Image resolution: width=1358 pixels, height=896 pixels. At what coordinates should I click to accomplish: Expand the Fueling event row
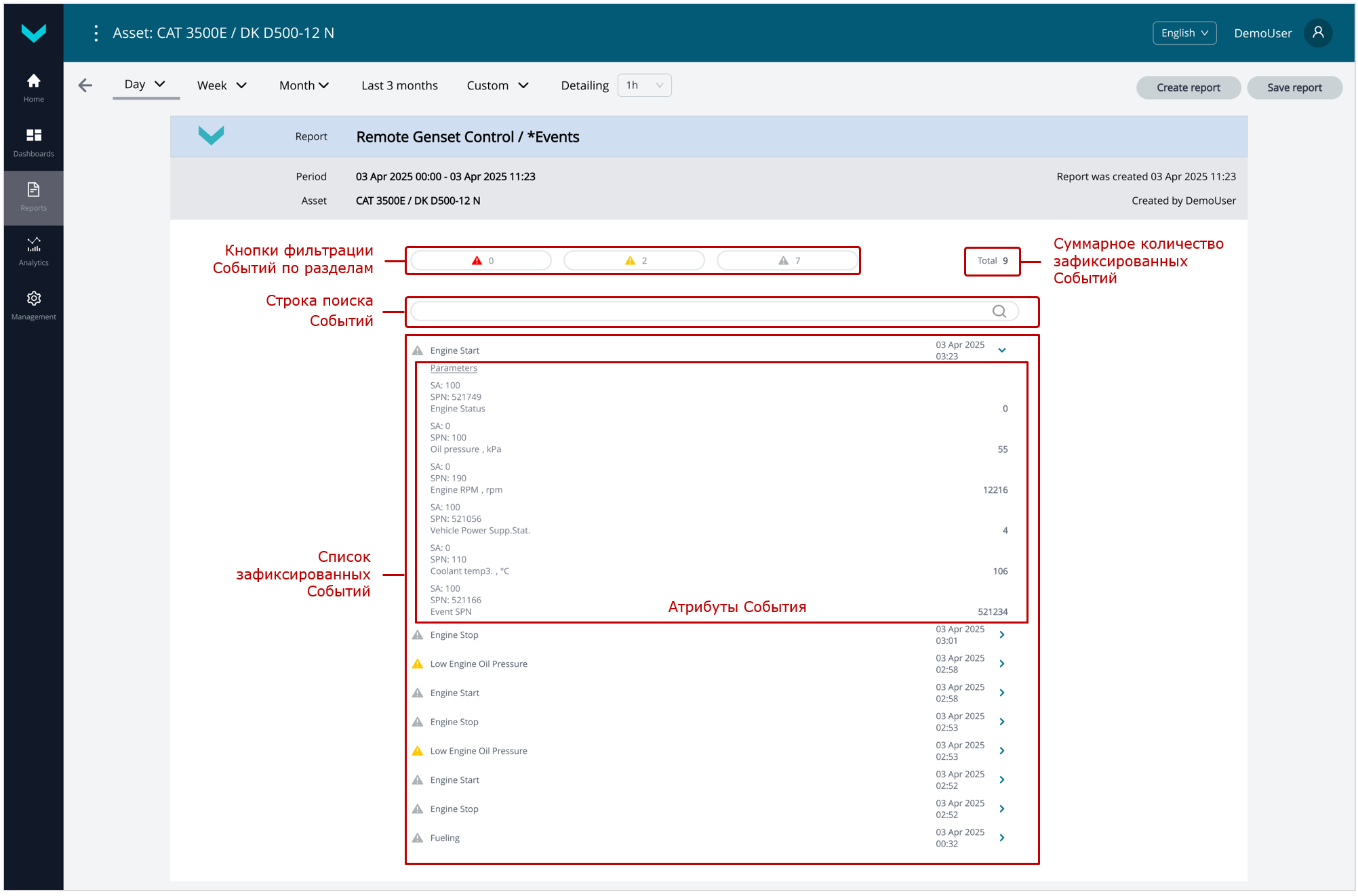[x=1001, y=838]
